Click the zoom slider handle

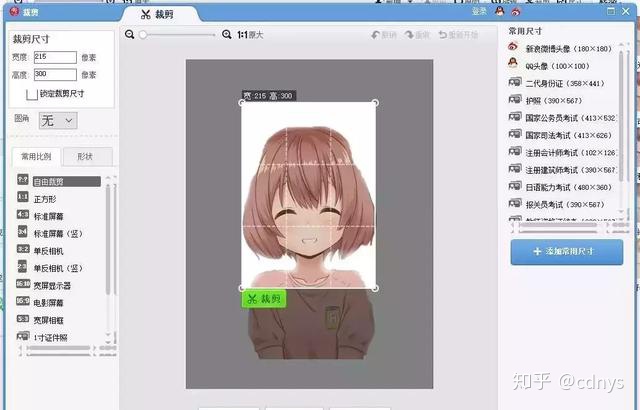pos(143,35)
